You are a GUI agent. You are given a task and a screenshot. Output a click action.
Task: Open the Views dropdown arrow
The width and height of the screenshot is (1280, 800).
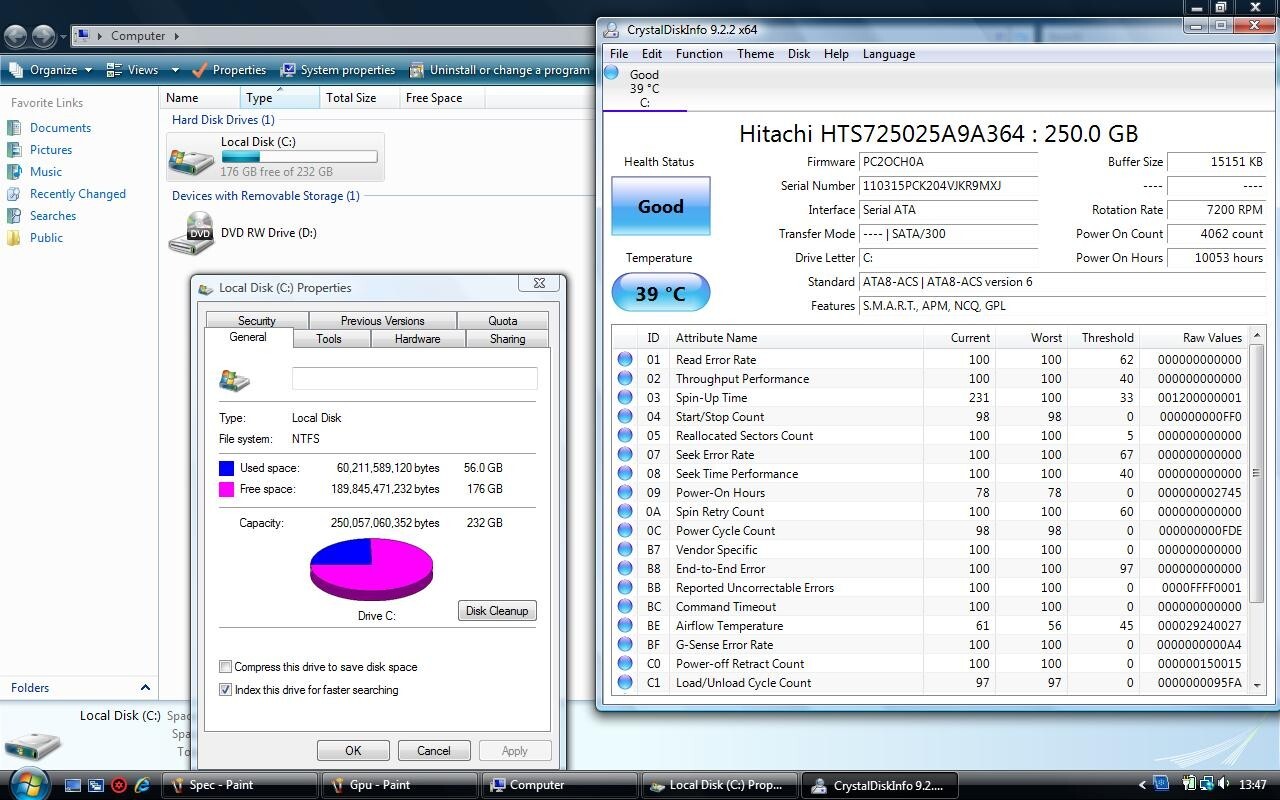tap(175, 70)
